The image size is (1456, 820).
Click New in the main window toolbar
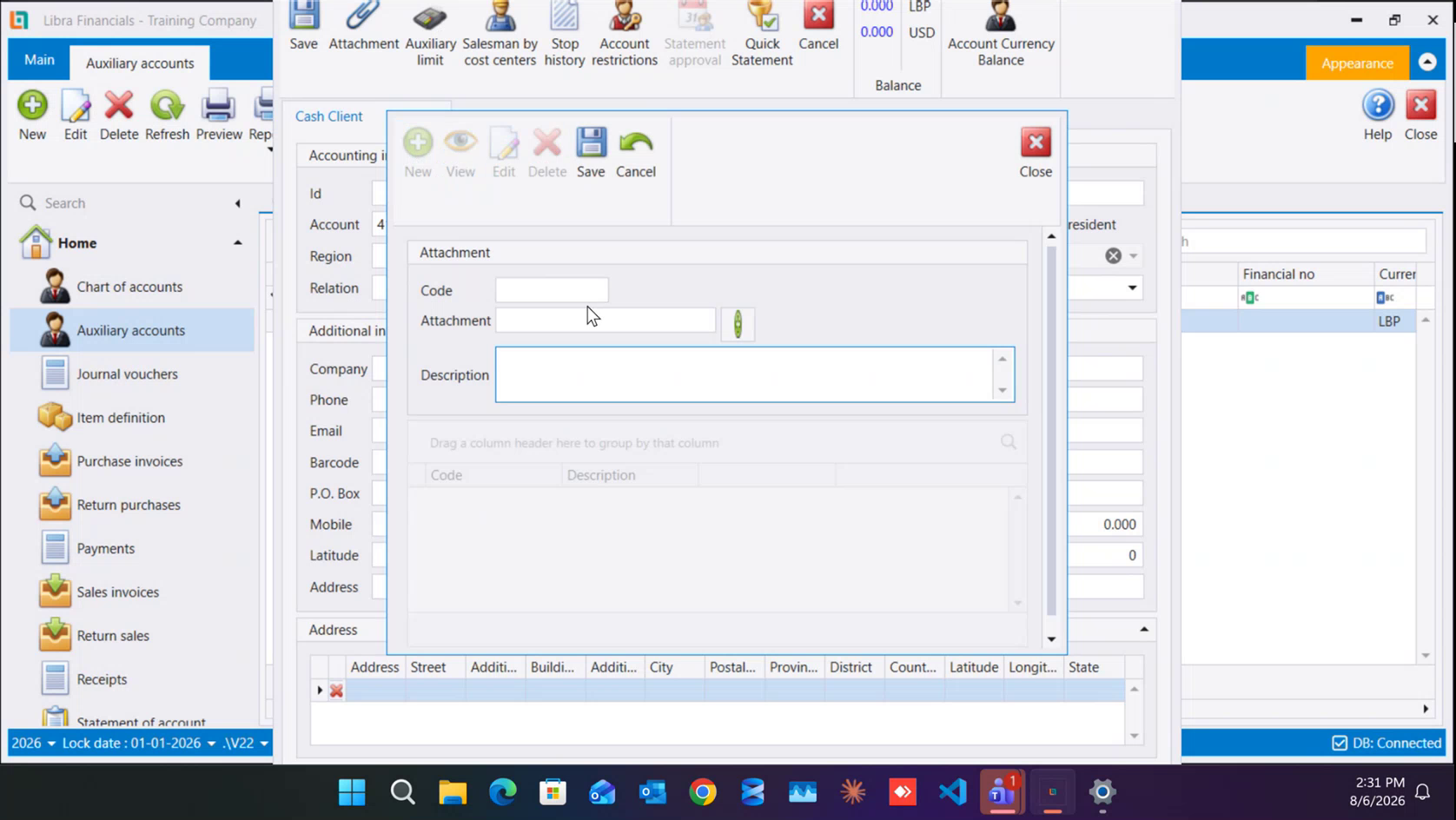pos(32,116)
